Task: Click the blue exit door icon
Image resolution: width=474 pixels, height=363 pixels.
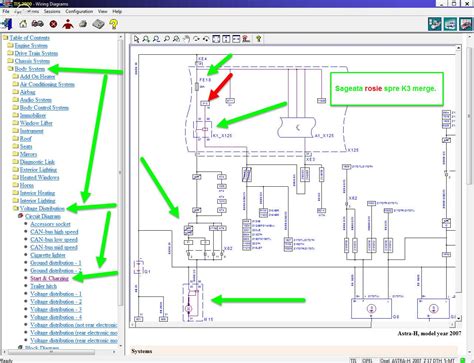Action: pyautogui.click(x=7, y=24)
